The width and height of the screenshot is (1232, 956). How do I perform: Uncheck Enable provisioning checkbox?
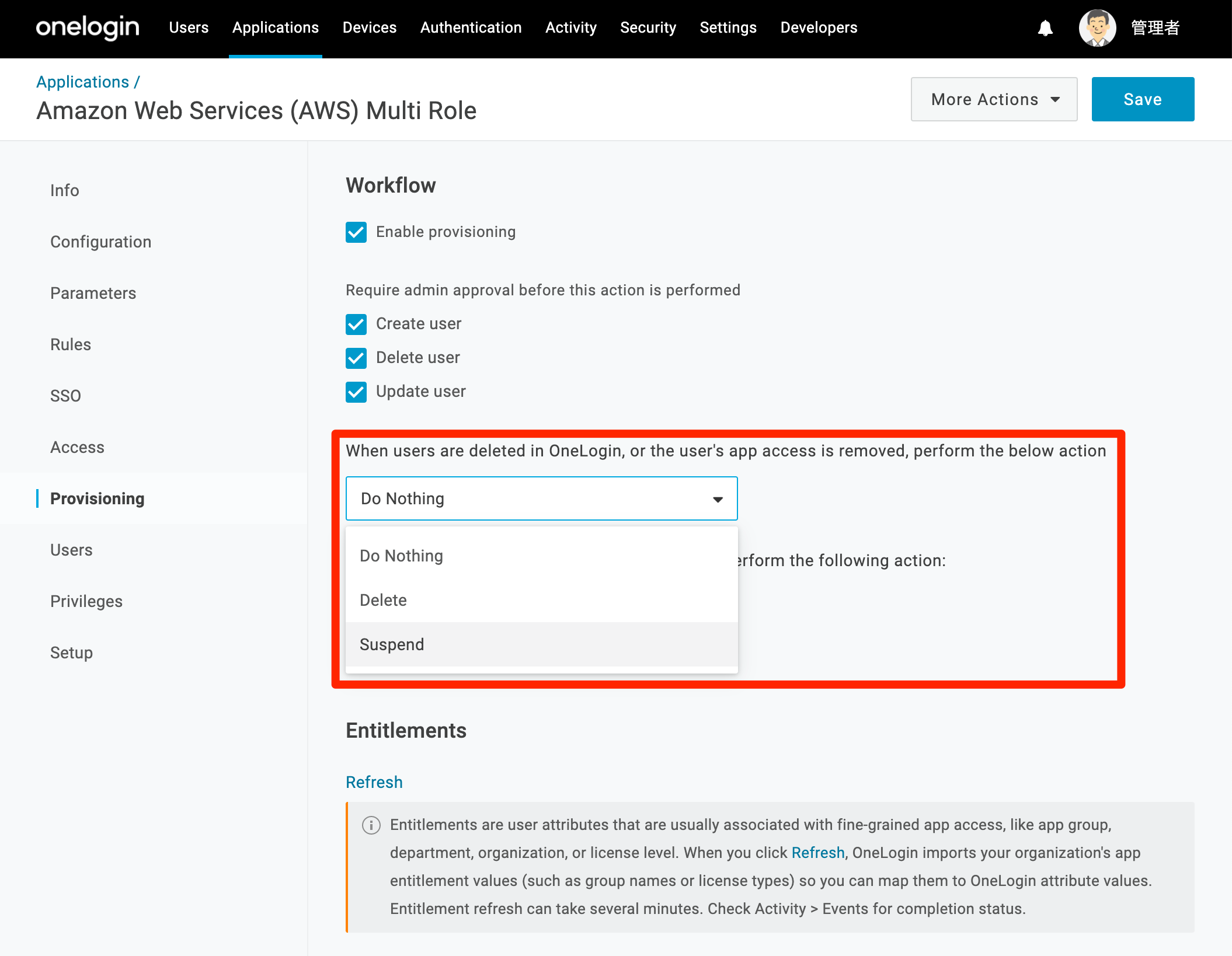(x=356, y=232)
